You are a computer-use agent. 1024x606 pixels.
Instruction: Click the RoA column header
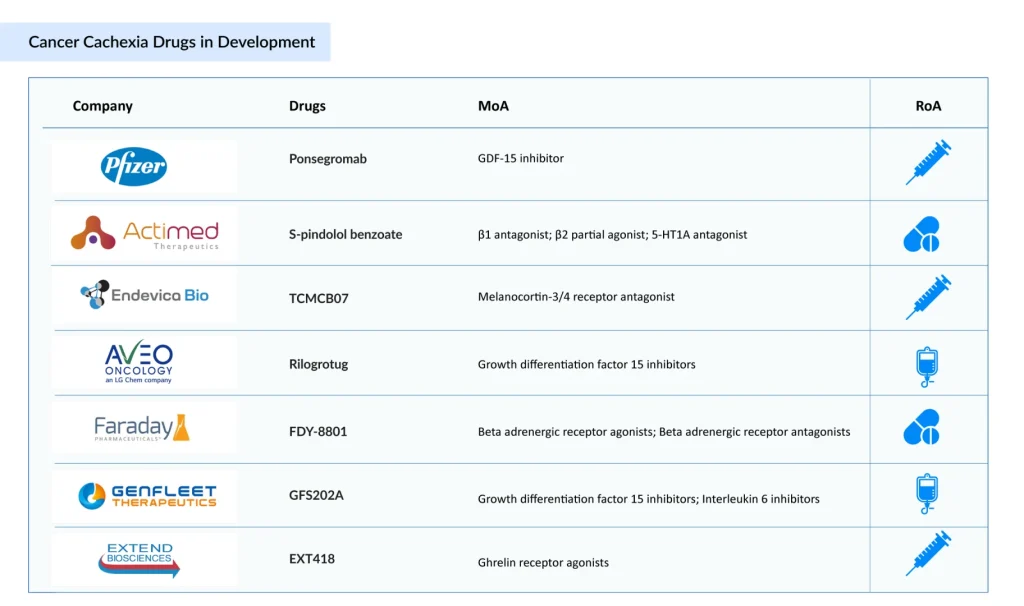point(928,105)
